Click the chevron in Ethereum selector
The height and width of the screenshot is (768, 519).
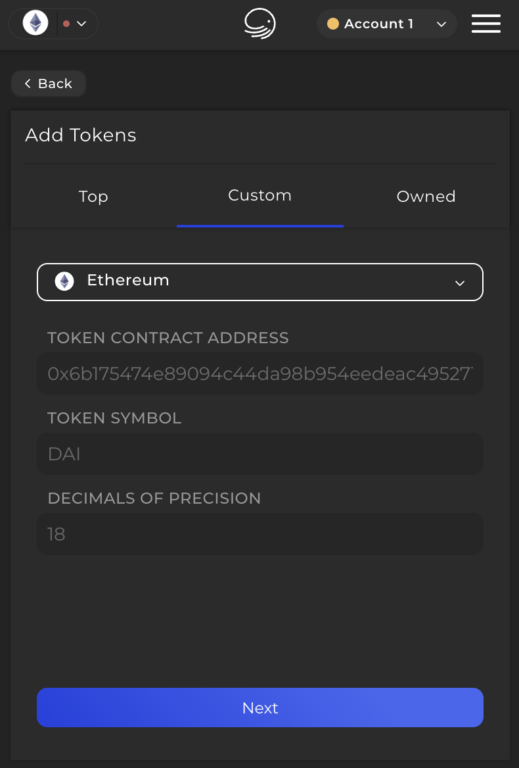[x=460, y=283]
